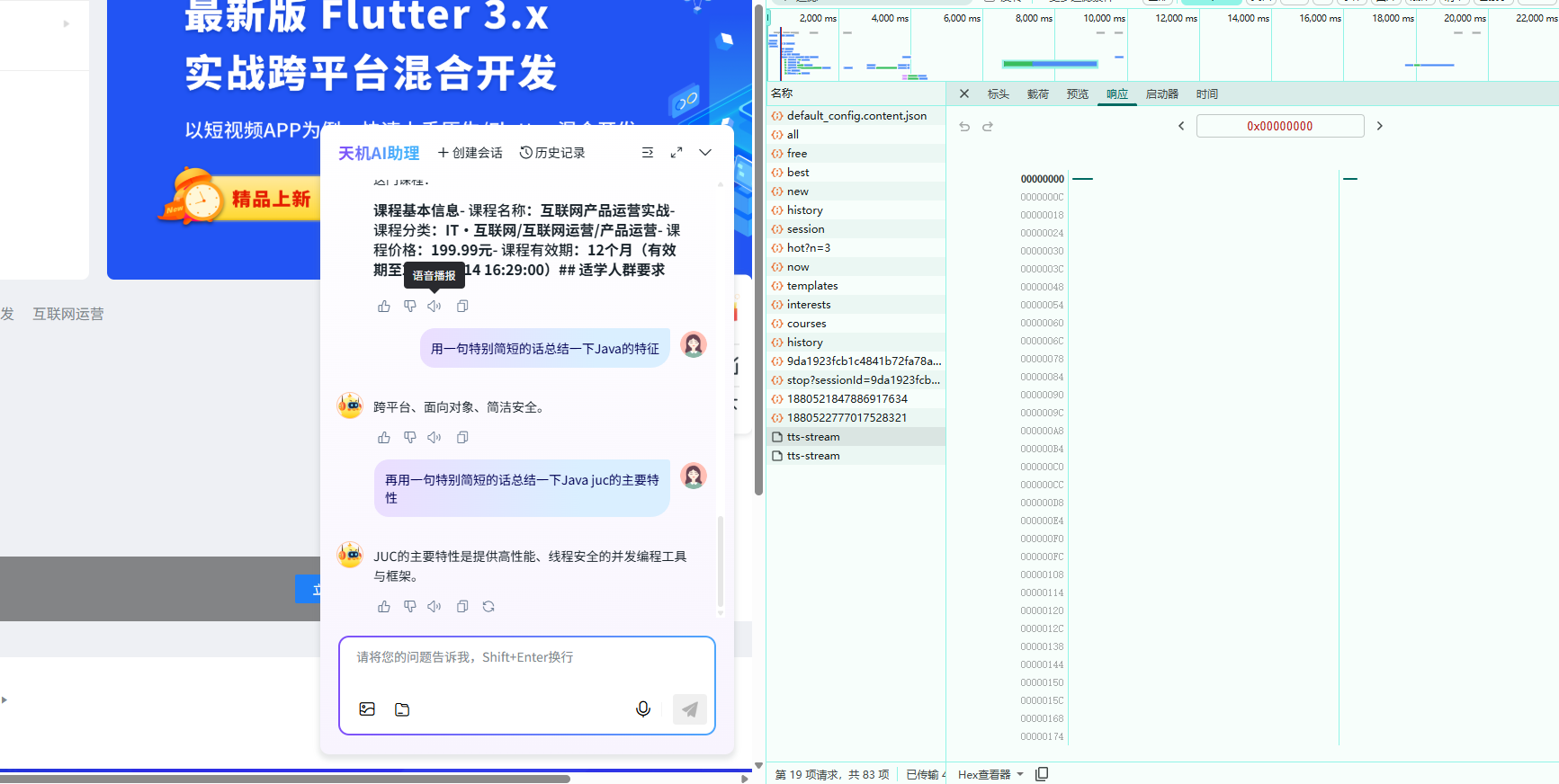Click the 10,000 ms timeline marker
Viewport: 1559px width, 784px height.
pos(1104,18)
